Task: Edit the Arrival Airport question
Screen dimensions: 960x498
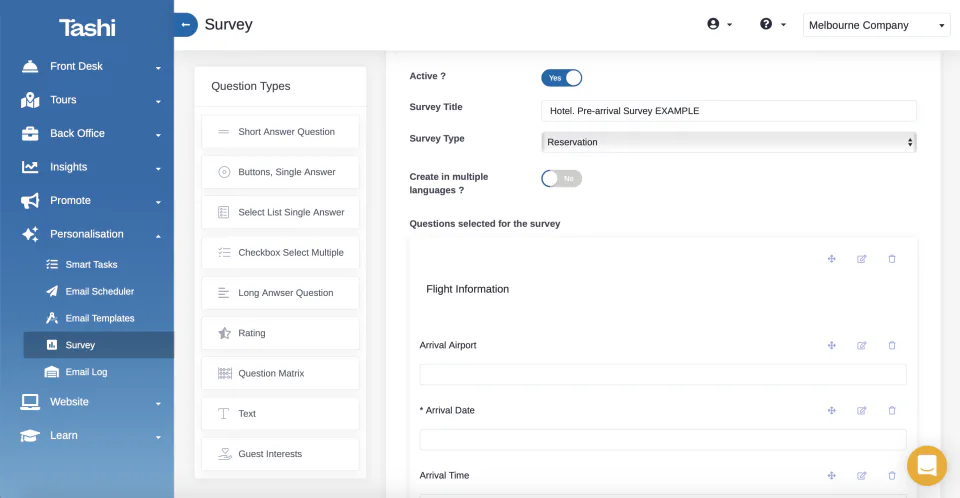Action: pyautogui.click(x=861, y=345)
